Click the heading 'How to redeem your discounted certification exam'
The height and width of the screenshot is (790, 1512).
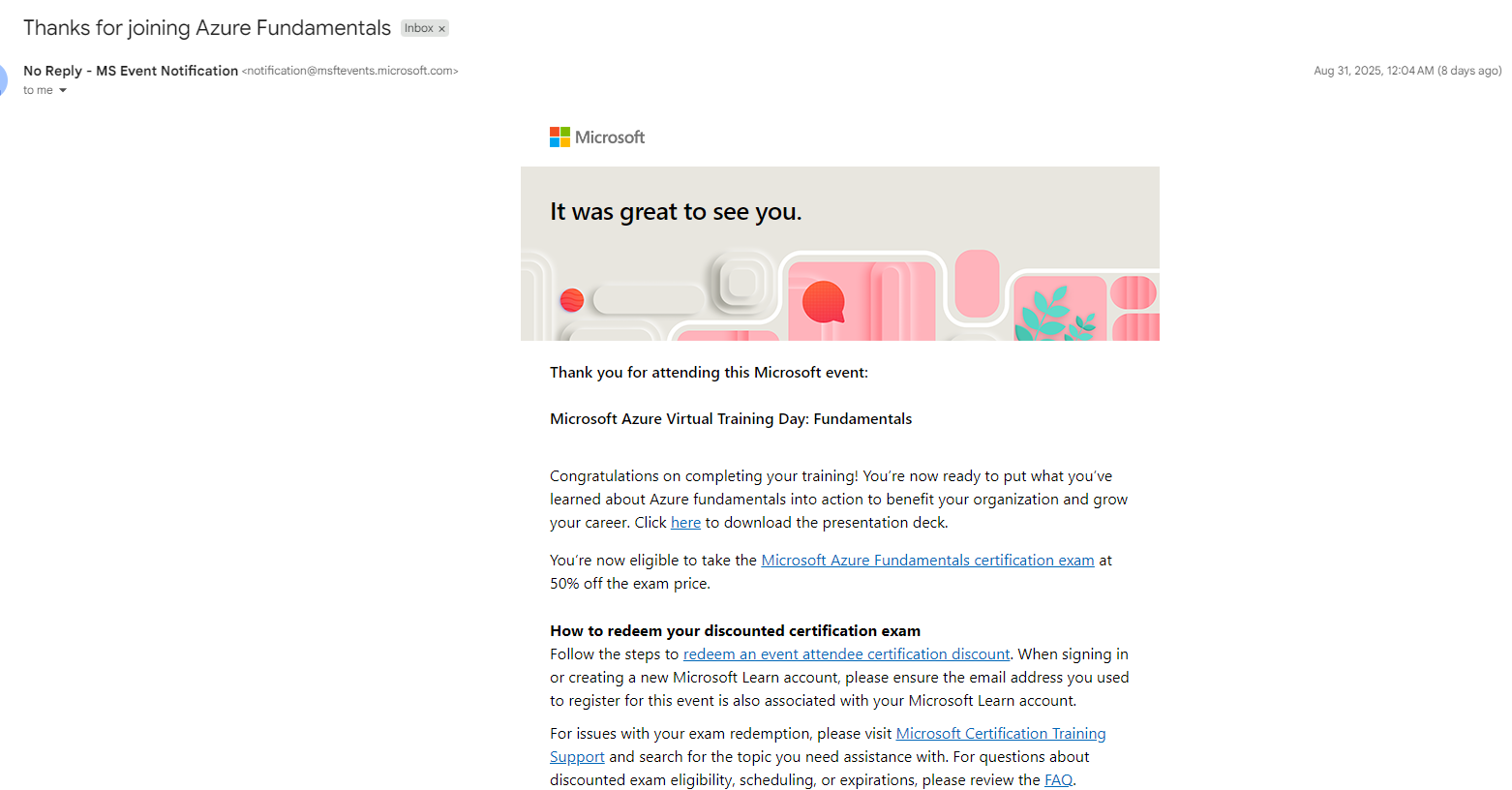pyautogui.click(x=735, y=631)
